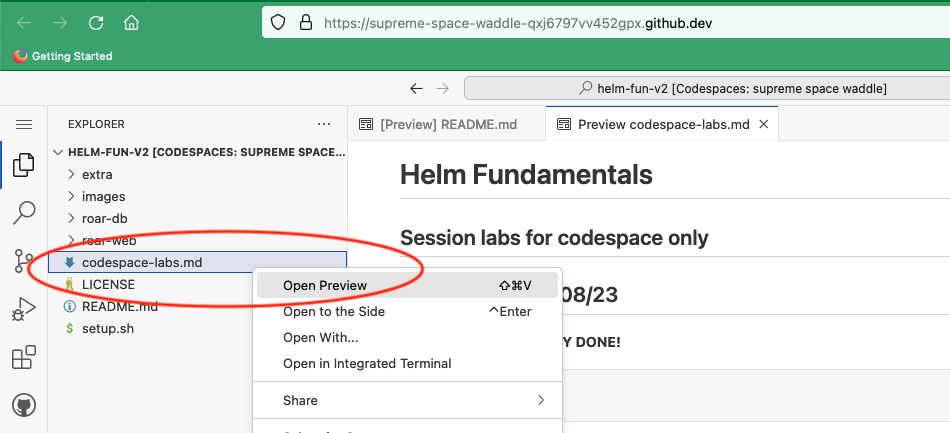Reload the page with the browser refresh icon
950x433 pixels.
tap(96, 23)
